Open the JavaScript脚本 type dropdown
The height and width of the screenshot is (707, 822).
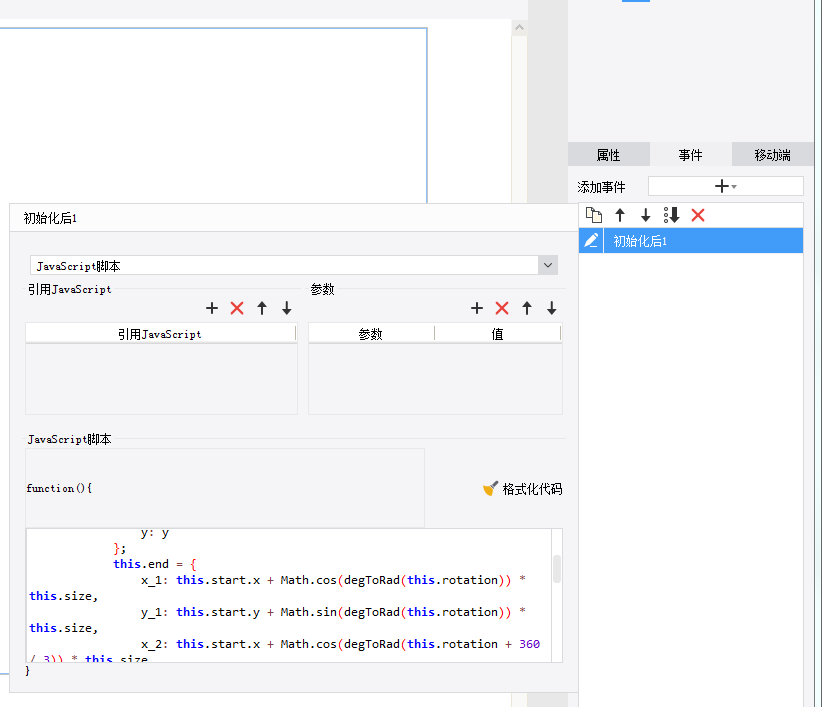click(548, 265)
